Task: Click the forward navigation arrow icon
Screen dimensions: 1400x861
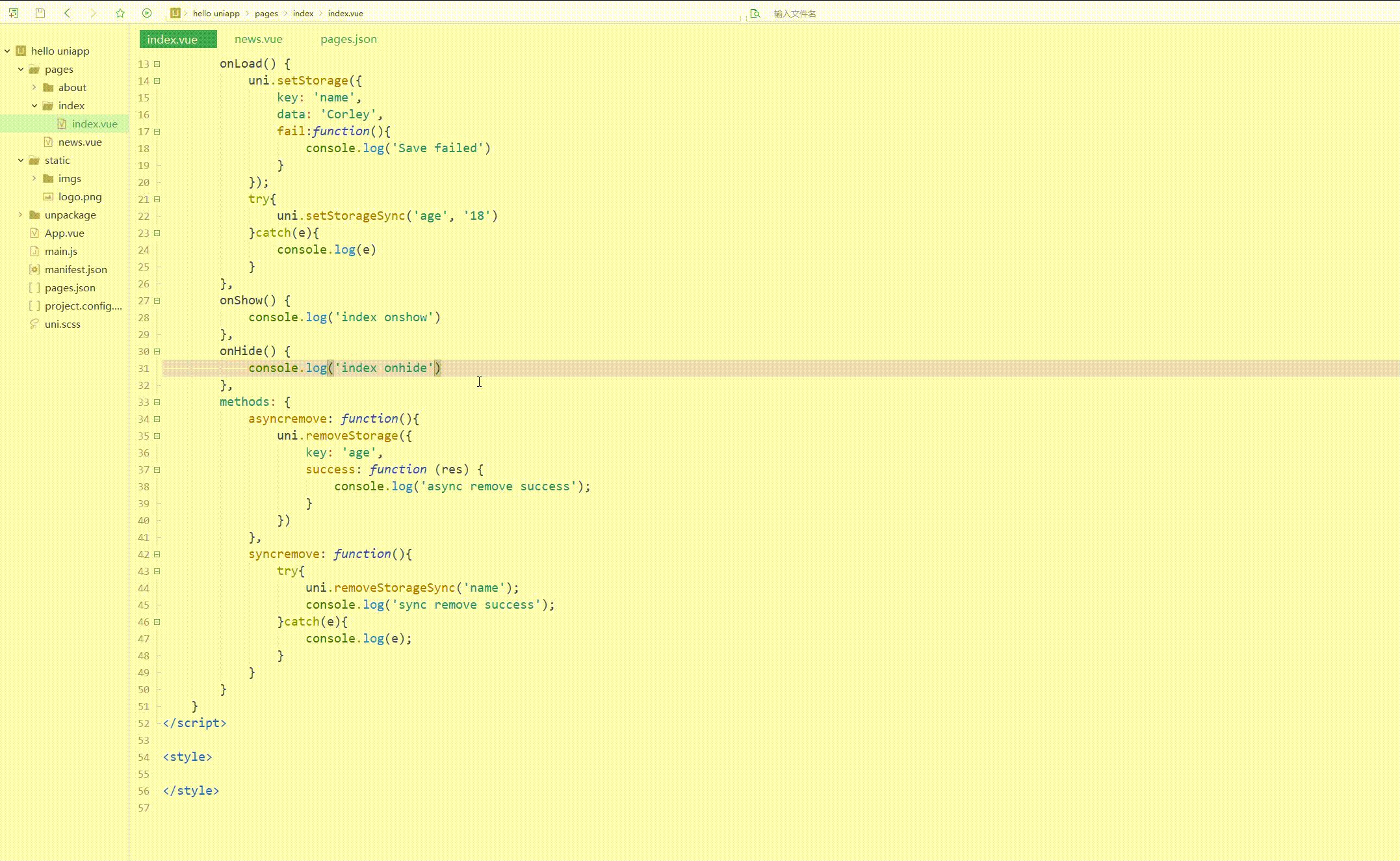Action: [92, 13]
